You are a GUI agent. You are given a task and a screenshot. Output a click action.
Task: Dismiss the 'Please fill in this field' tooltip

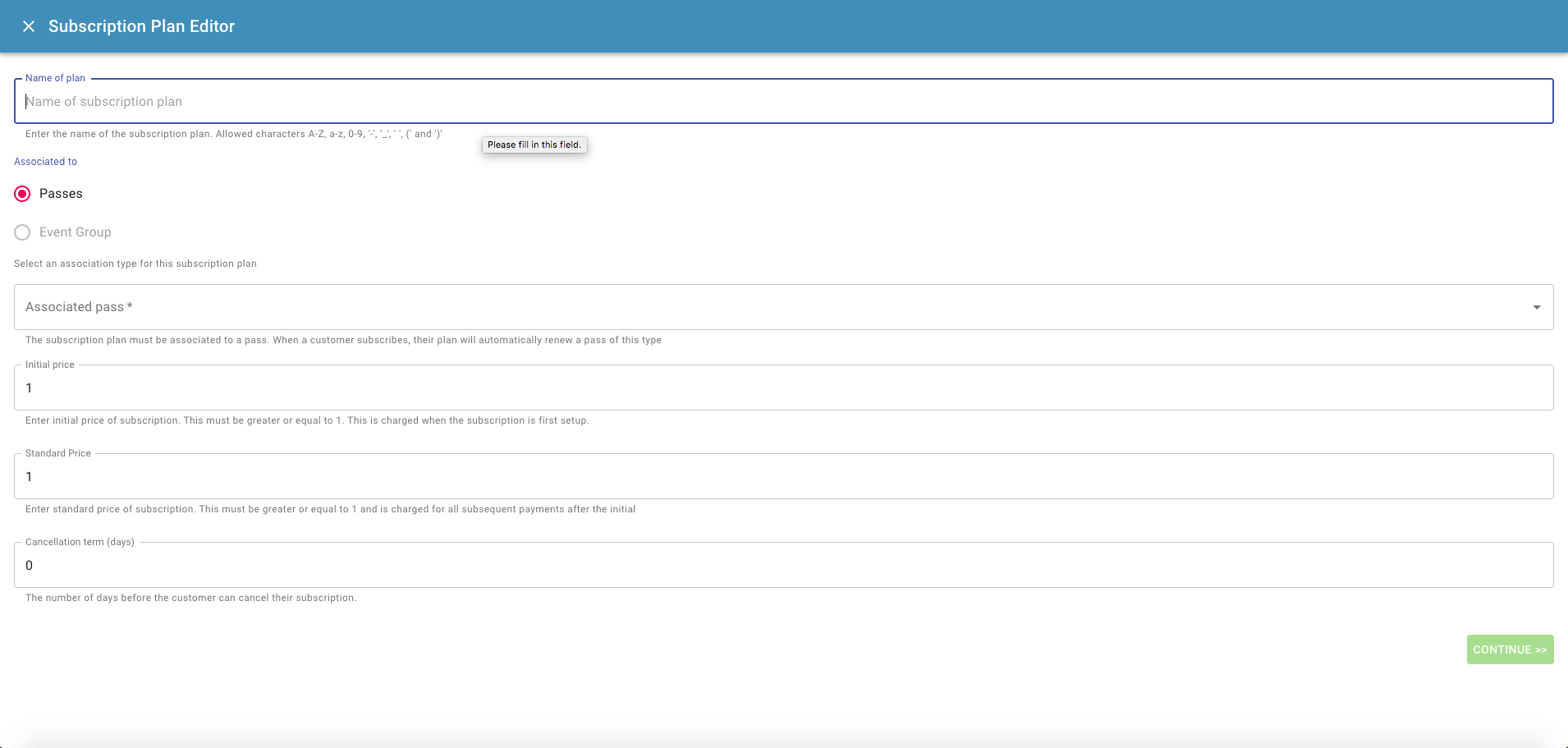[x=534, y=145]
